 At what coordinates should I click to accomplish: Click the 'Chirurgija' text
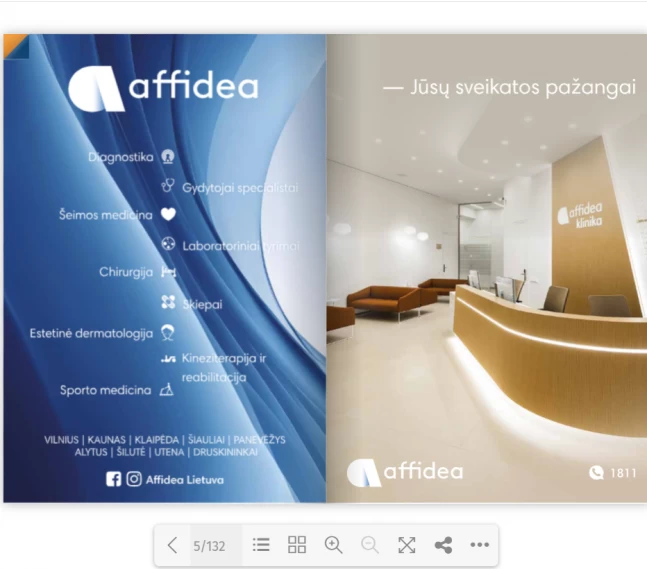coord(126,272)
